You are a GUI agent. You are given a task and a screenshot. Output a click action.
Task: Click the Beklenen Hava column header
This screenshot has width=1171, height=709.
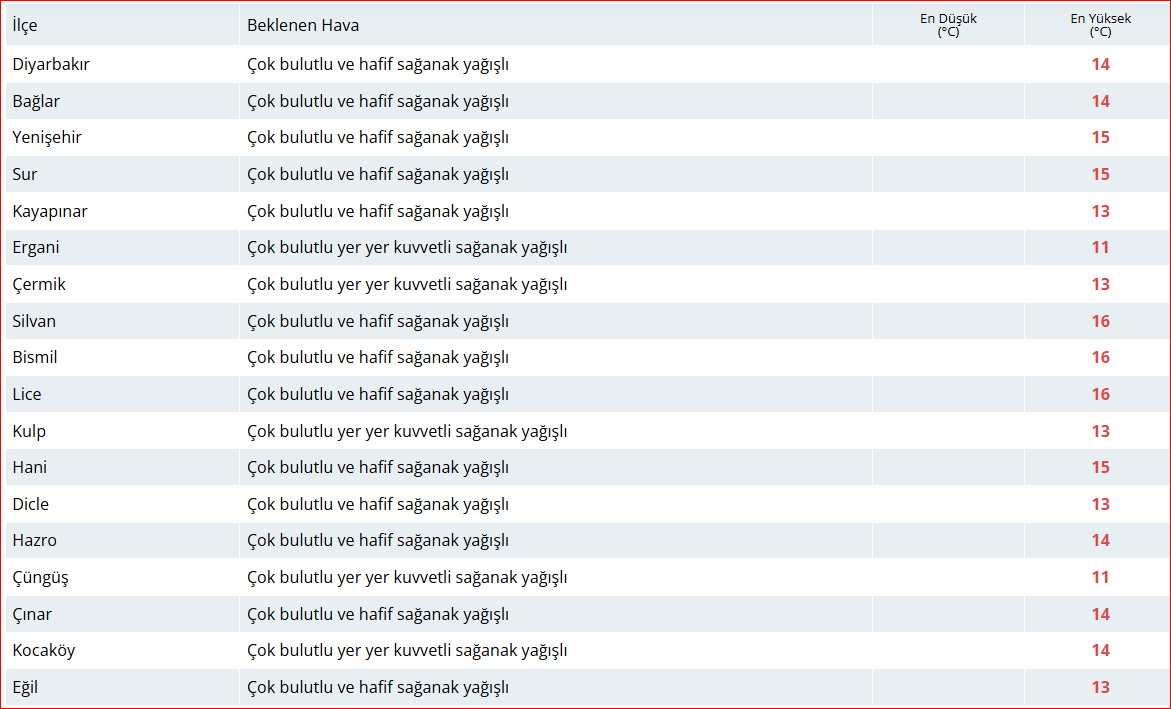click(x=304, y=24)
